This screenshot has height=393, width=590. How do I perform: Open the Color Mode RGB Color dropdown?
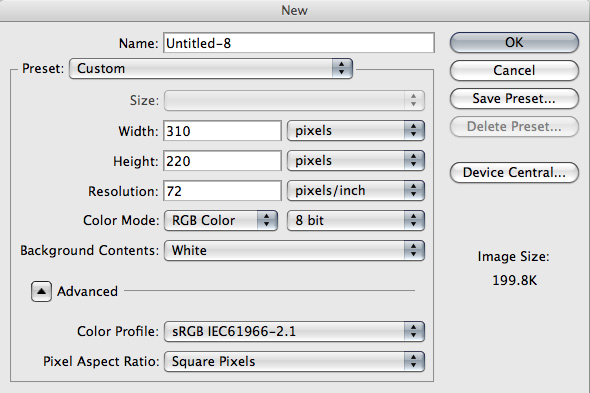point(221,220)
